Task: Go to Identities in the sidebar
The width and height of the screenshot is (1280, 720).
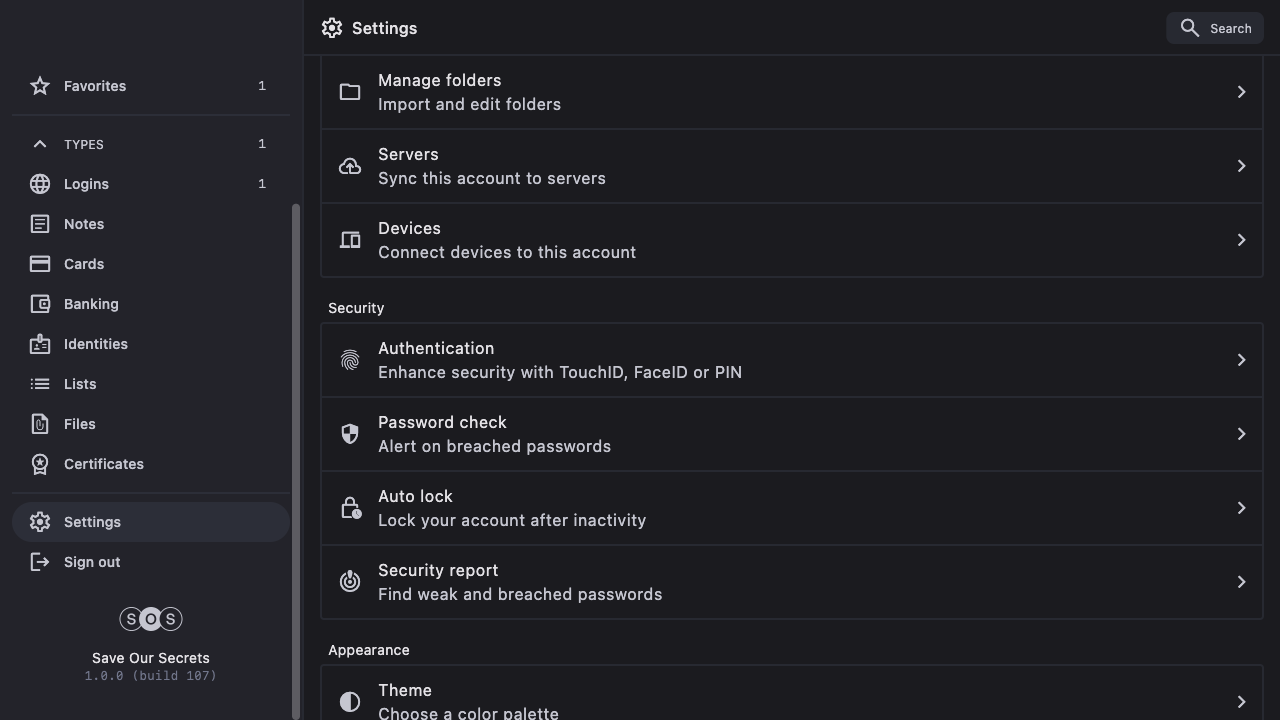Action: [x=95, y=344]
